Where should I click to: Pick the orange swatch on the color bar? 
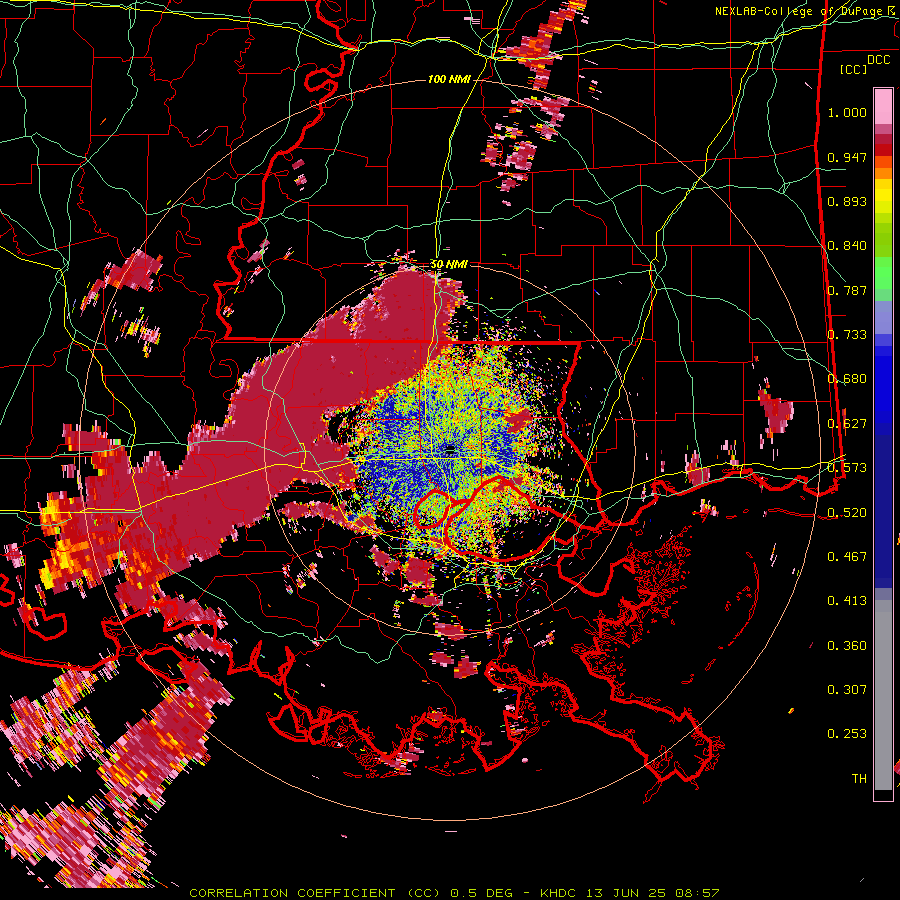883,173
